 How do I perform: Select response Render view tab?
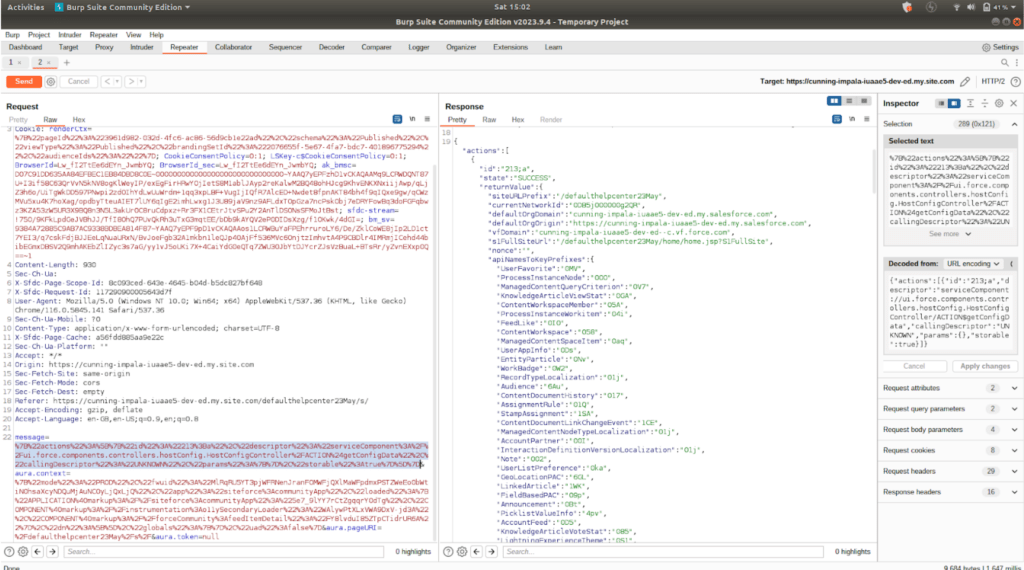(x=551, y=119)
